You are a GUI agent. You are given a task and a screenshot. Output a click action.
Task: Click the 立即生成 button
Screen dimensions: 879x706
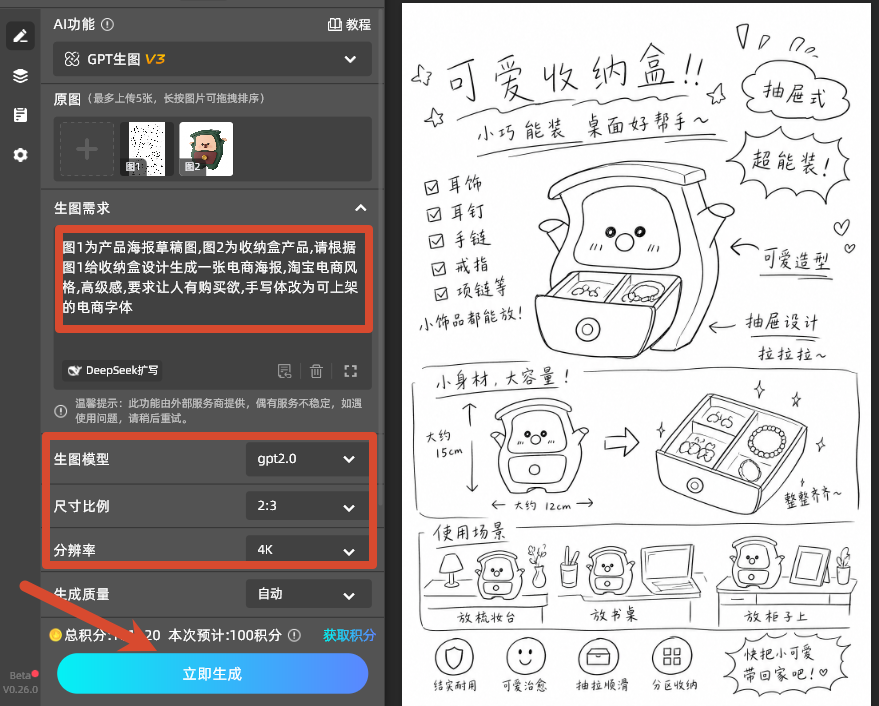pyautogui.click(x=212, y=673)
